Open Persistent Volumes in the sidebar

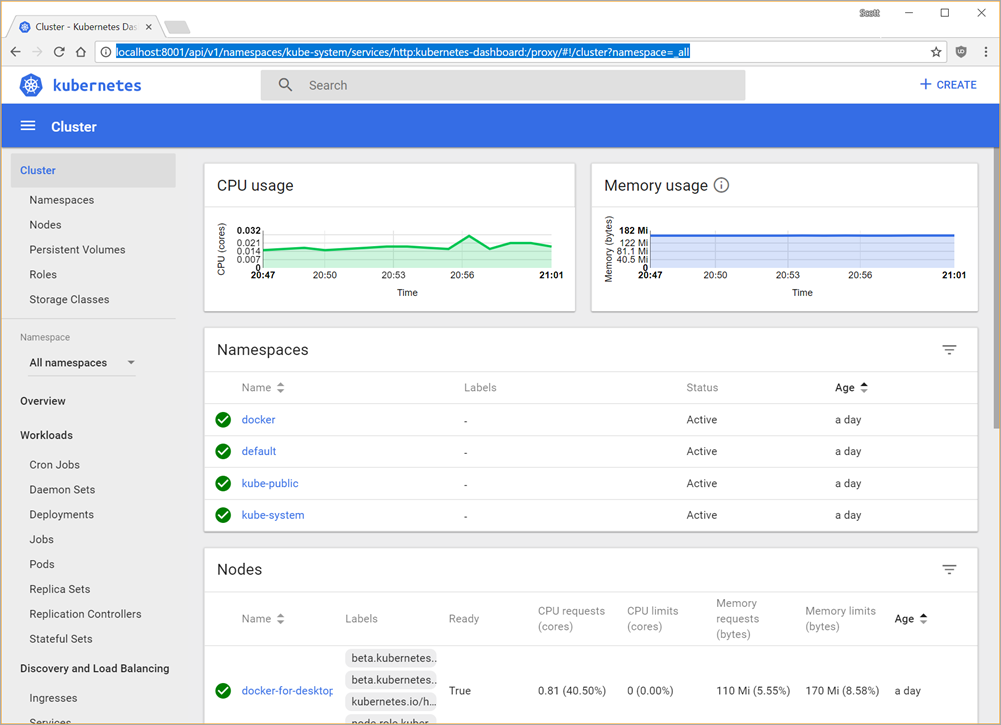click(77, 250)
